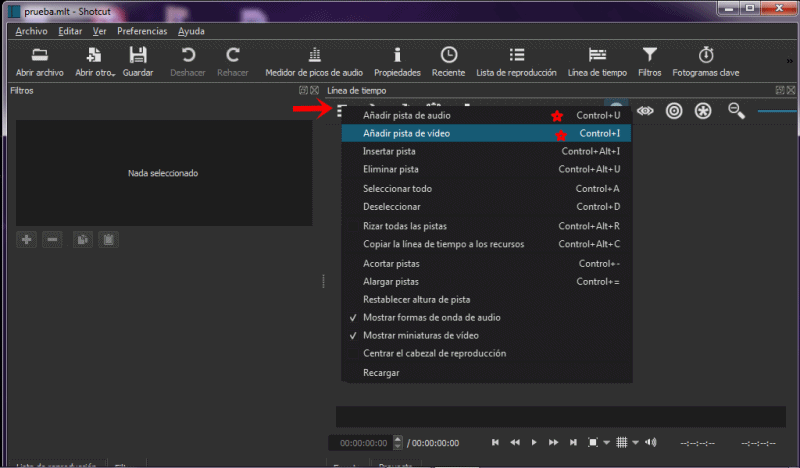Image resolution: width=800 pixels, height=468 pixels.
Task: Choose Acortar pistas menu entry
Action: pyautogui.click(x=487, y=263)
